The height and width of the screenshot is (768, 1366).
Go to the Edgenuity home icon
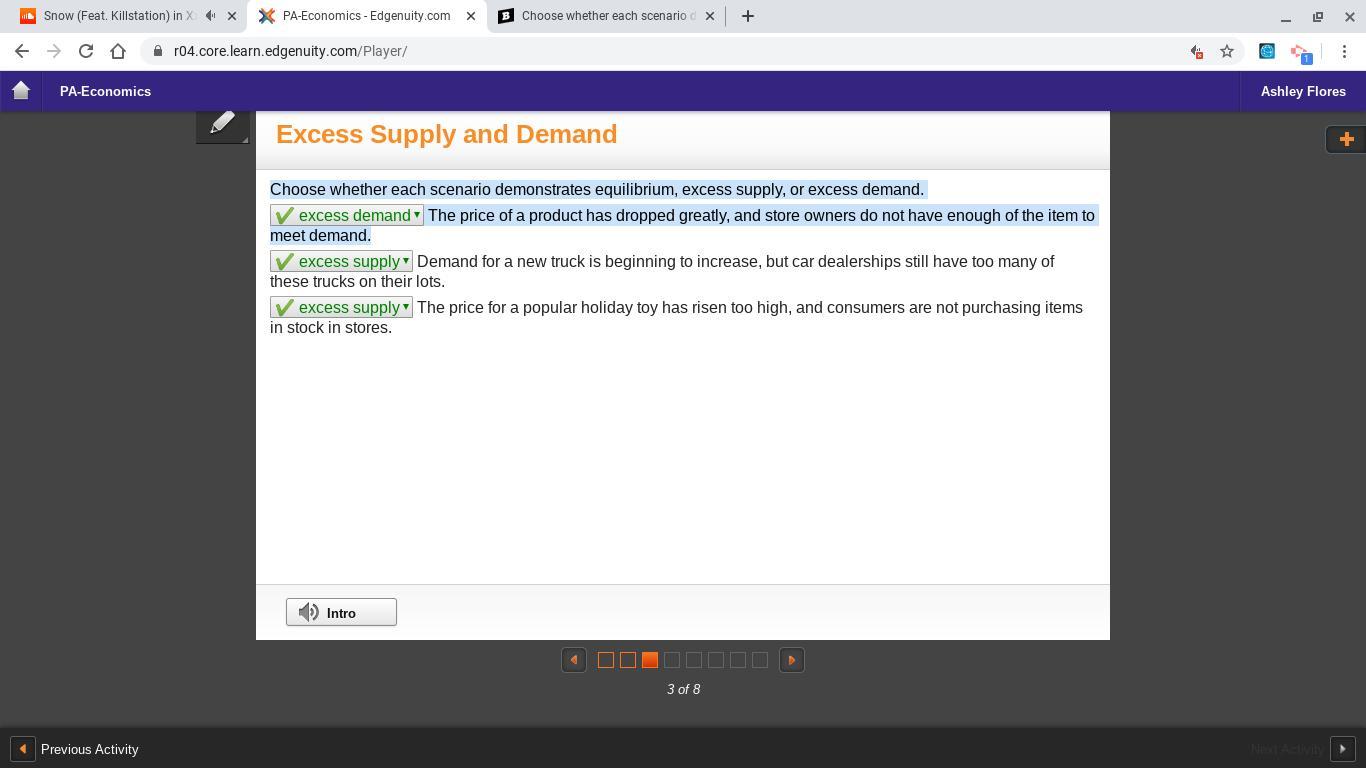point(21,91)
